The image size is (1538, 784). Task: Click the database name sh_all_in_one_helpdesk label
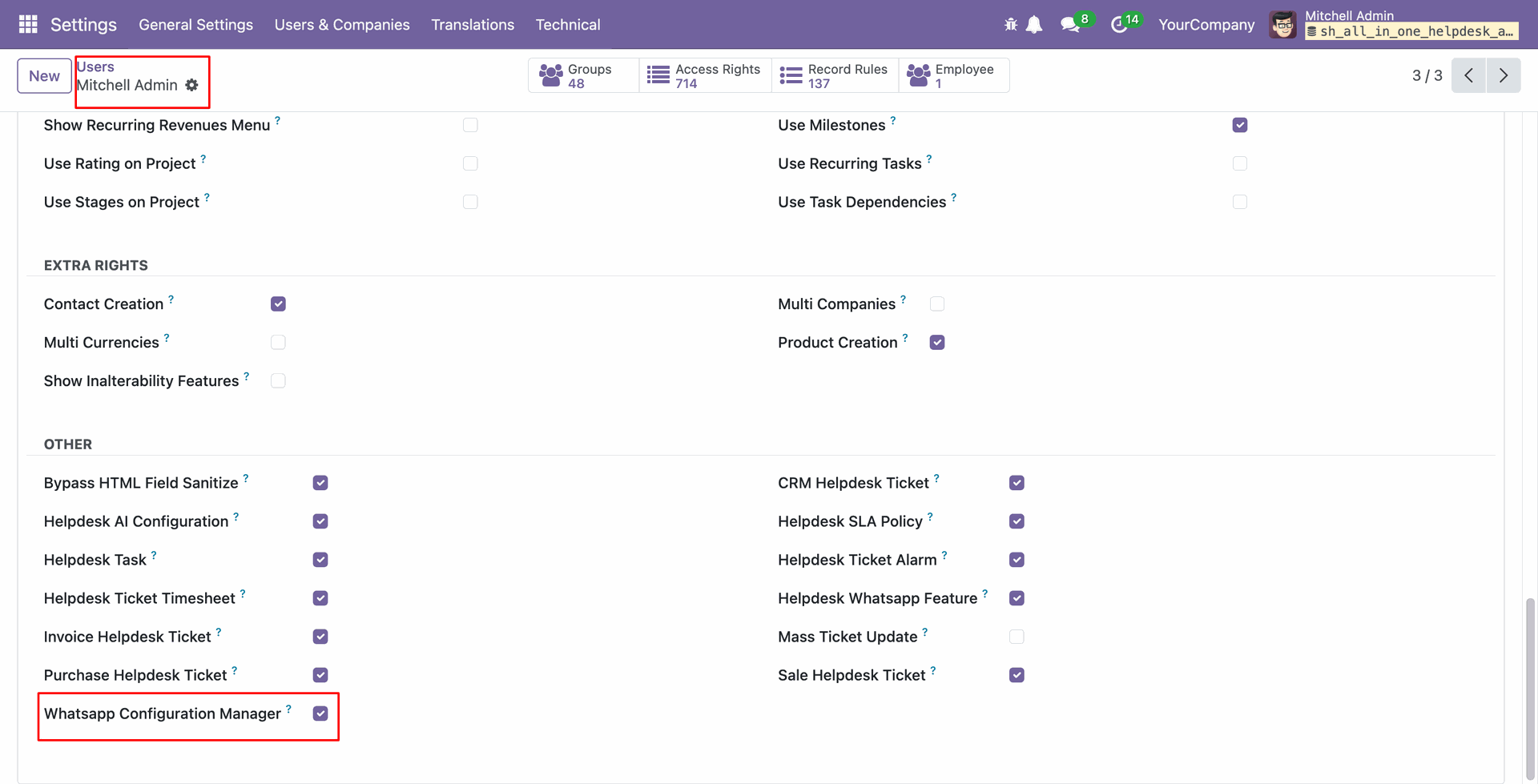1411,31
